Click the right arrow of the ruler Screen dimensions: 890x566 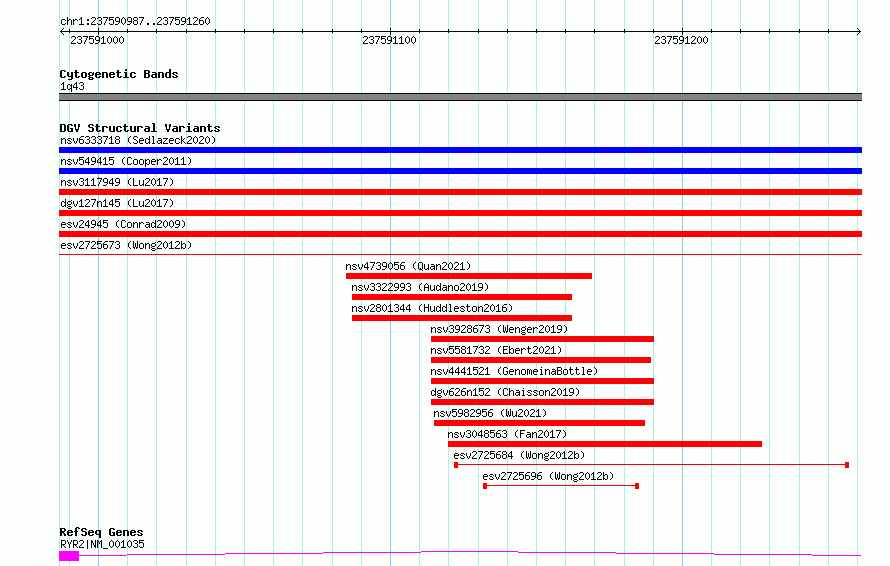858,31
